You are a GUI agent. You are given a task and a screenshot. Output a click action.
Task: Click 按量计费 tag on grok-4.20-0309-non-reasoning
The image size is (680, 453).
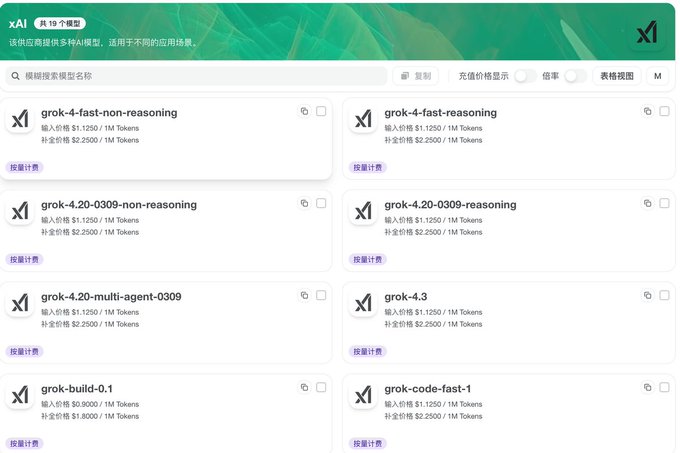click(x=24, y=259)
